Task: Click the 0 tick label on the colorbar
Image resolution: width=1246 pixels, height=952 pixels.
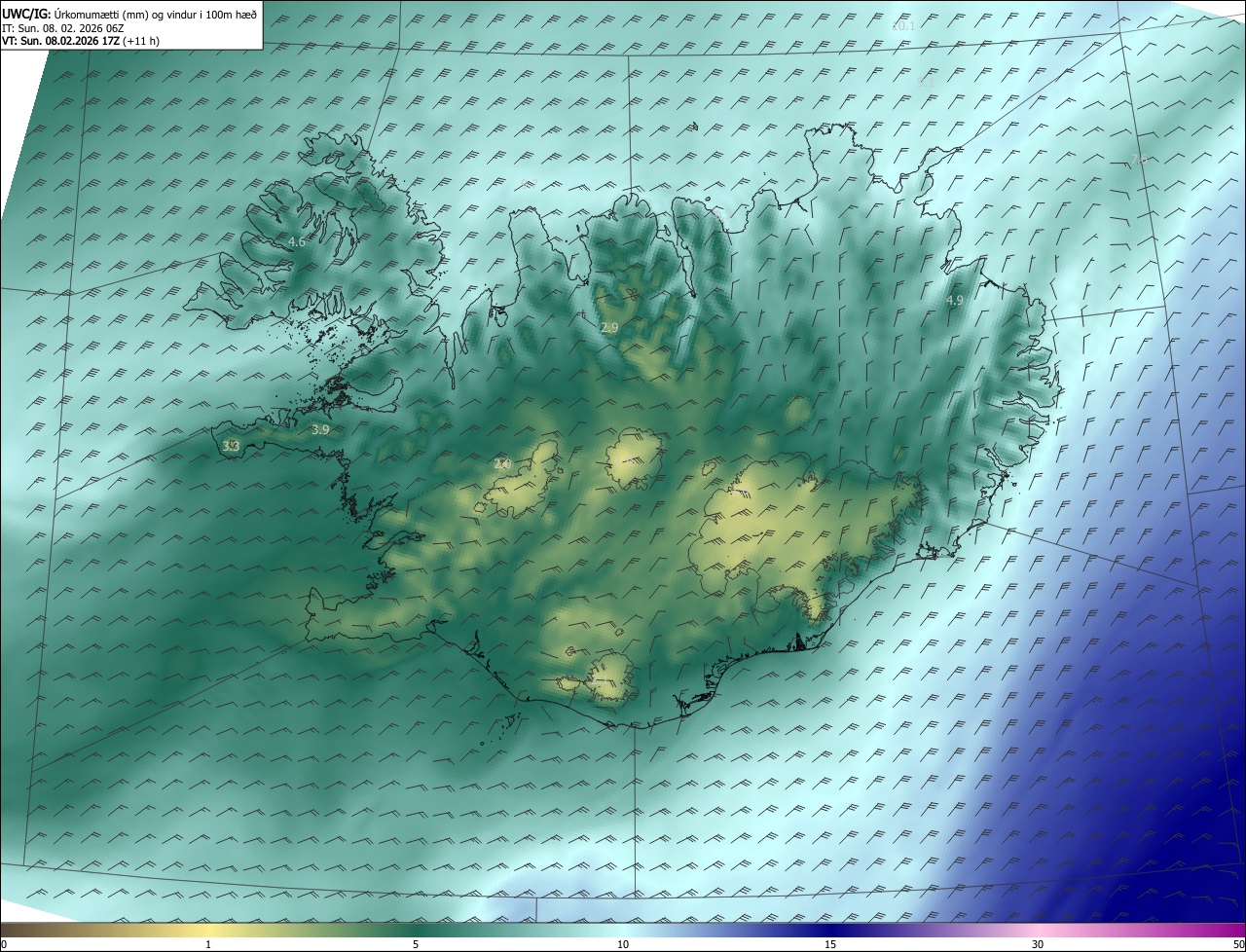Action: click(x=4, y=944)
